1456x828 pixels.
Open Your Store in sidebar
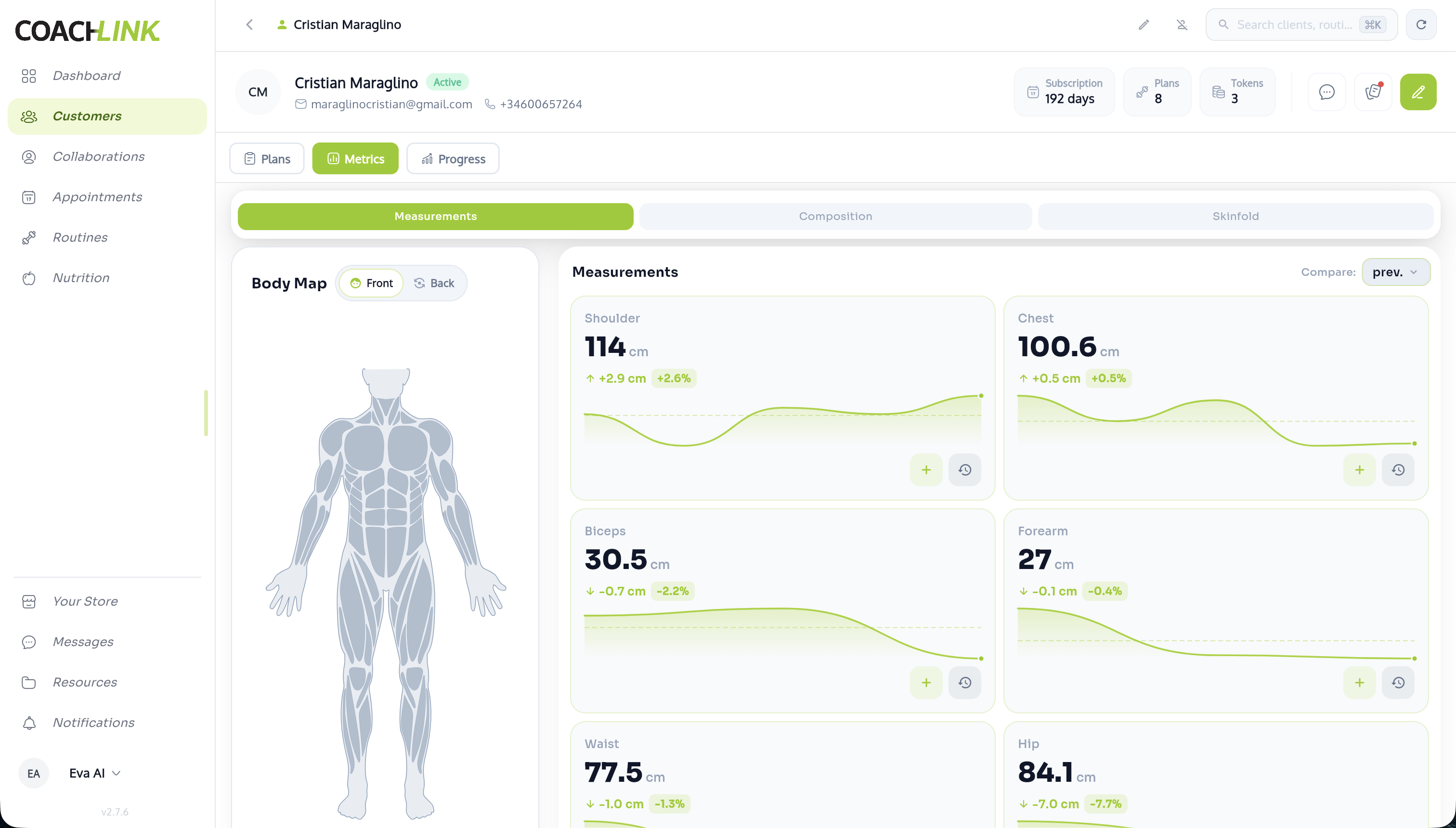[x=107, y=601]
